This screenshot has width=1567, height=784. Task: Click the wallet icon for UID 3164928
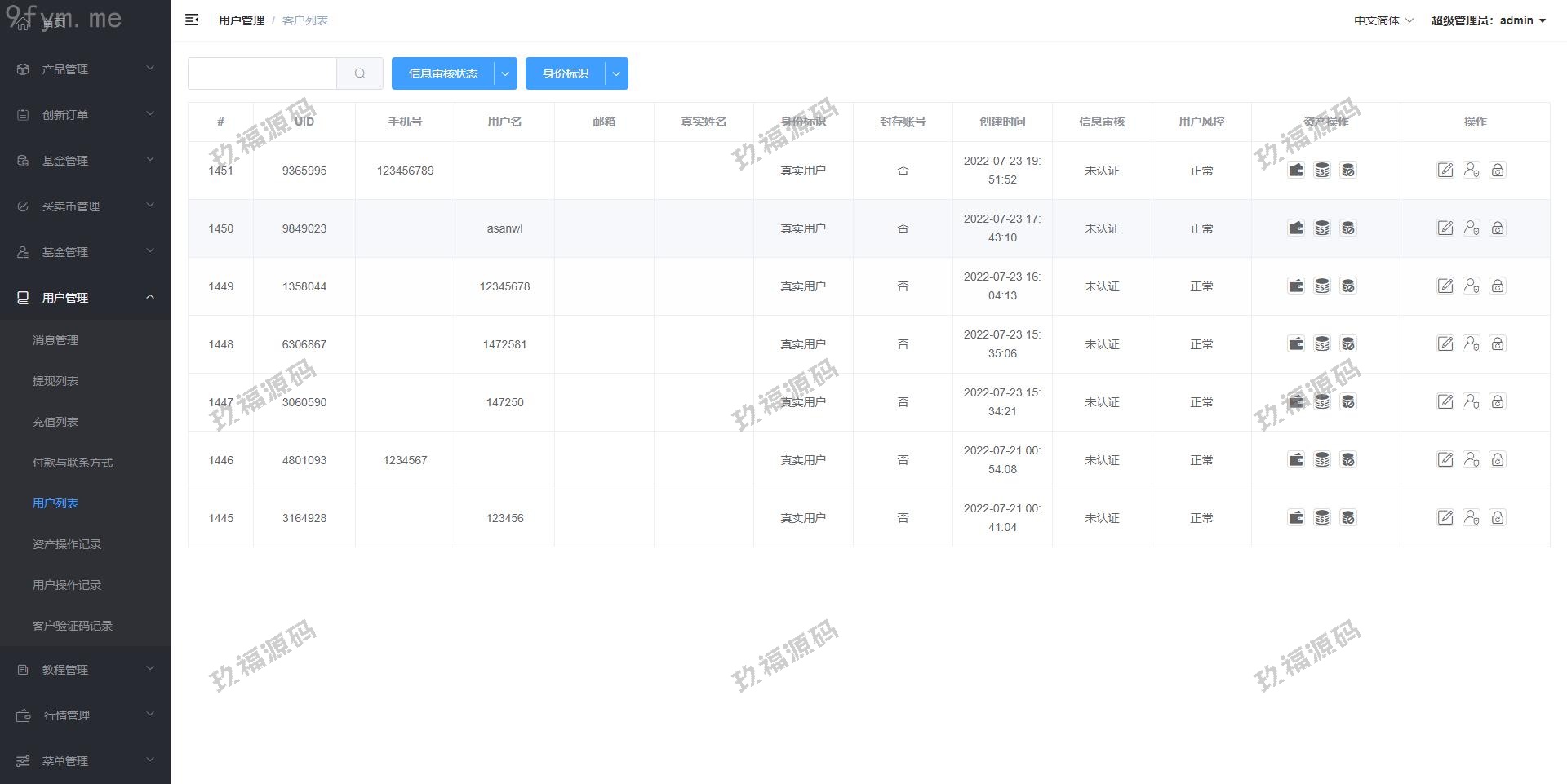click(1296, 517)
